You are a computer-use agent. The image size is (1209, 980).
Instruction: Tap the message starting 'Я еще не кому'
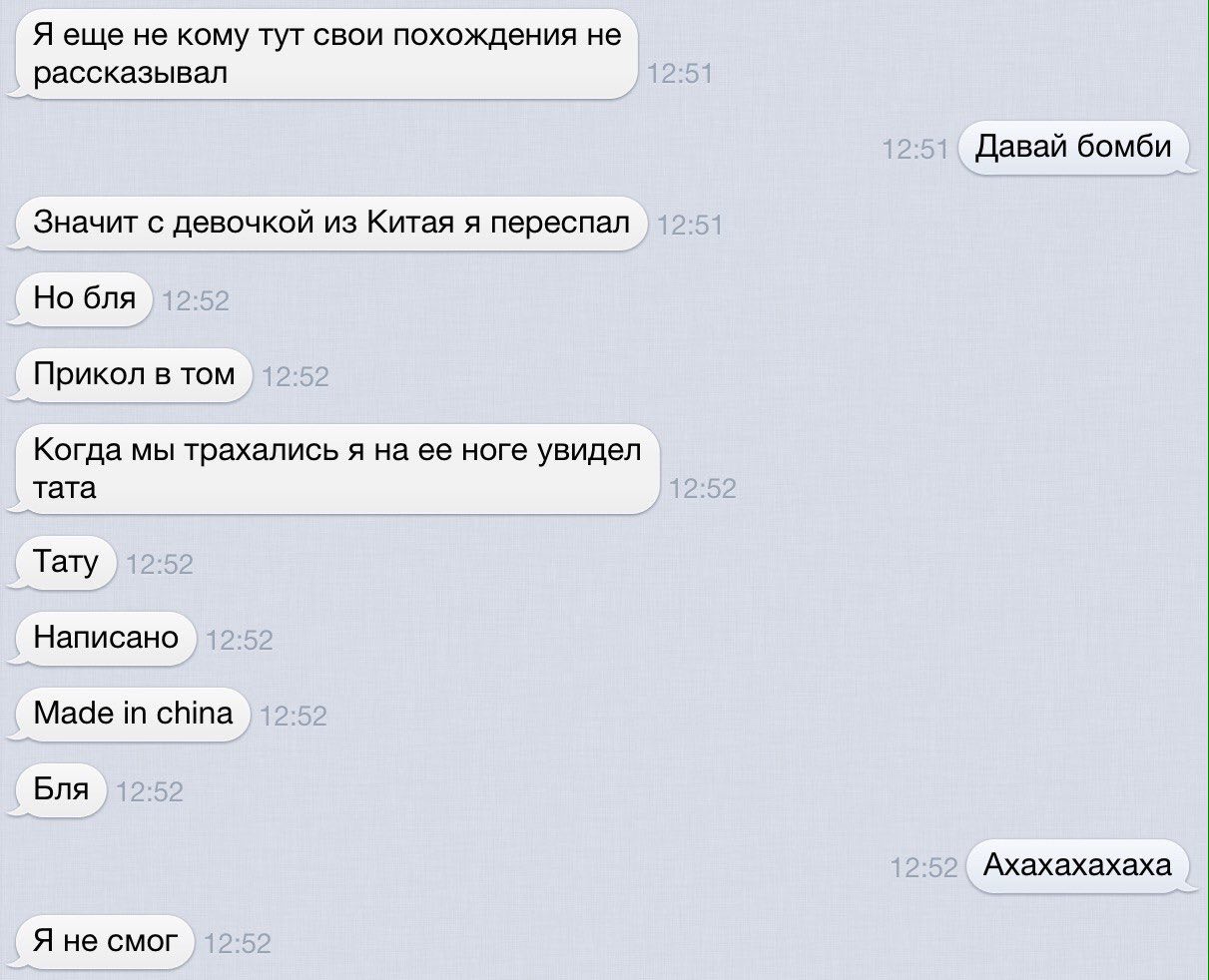tap(325, 54)
